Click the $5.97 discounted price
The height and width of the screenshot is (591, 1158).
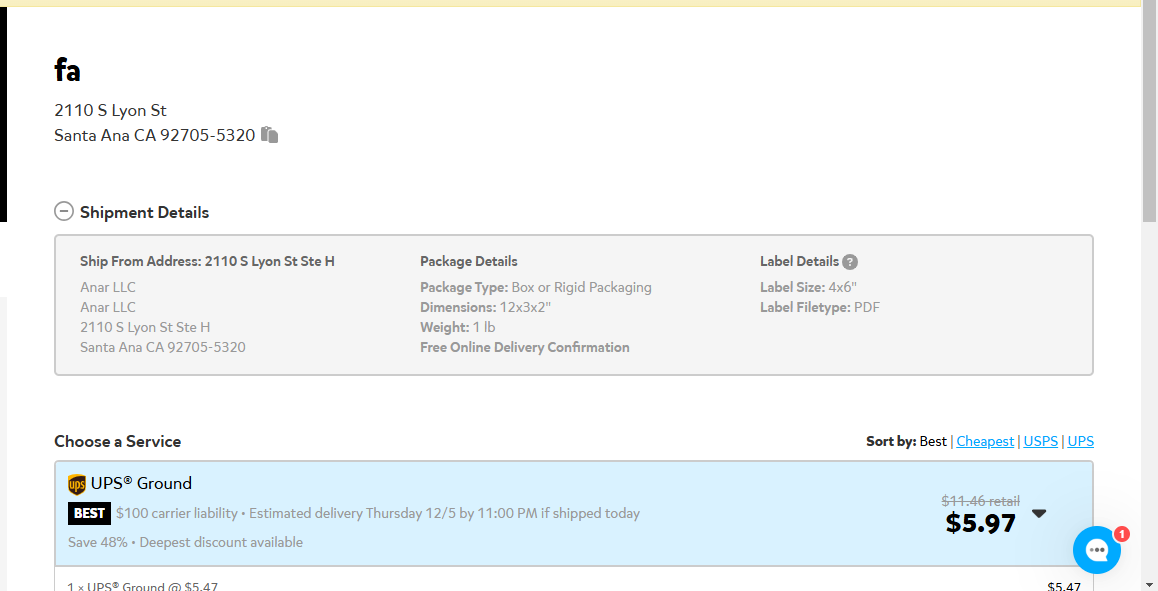981,523
